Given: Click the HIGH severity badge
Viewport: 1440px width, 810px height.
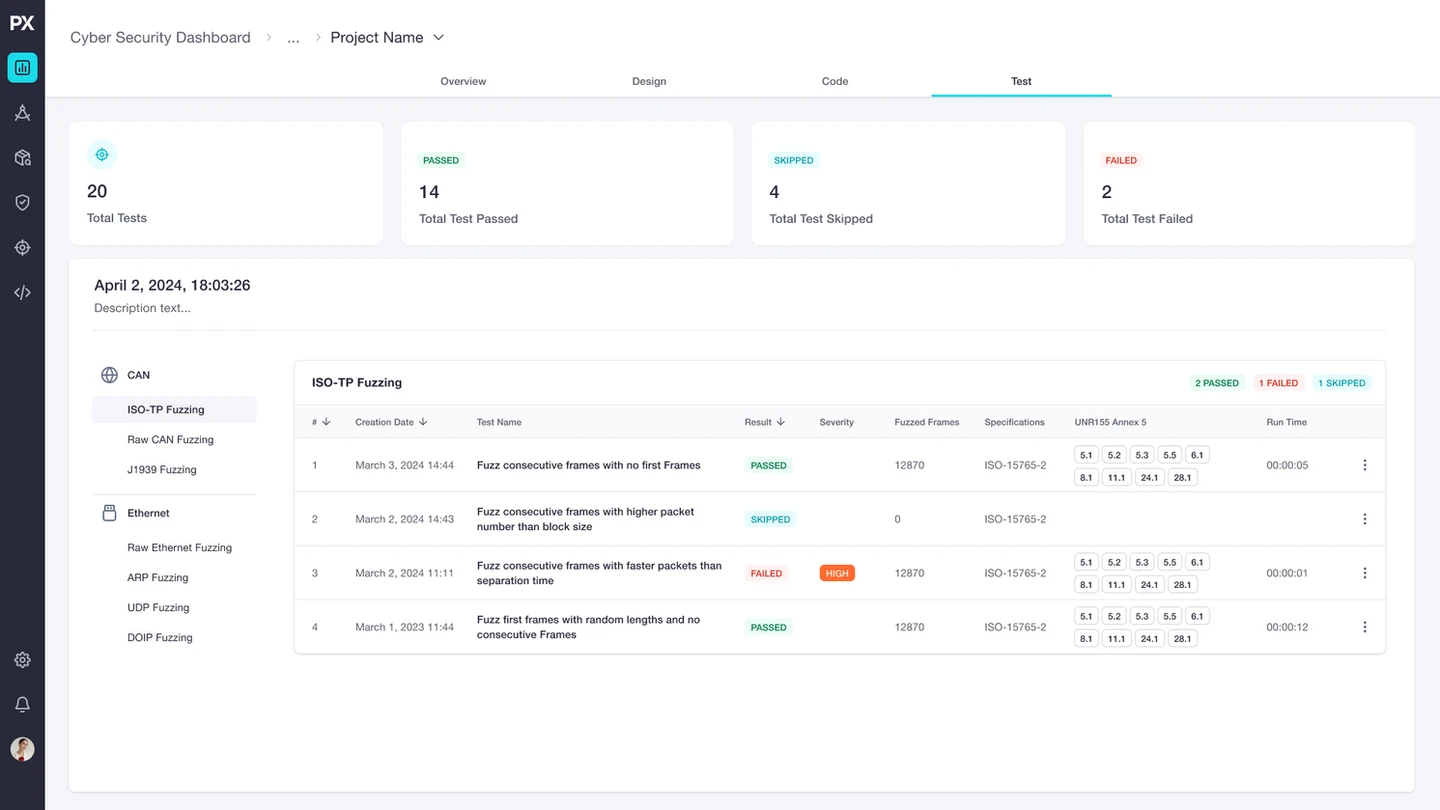Looking at the screenshot, I should click(837, 573).
